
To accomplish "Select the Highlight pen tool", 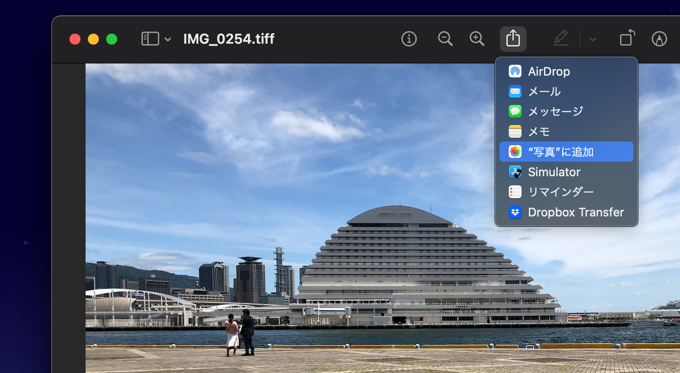I will point(561,39).
